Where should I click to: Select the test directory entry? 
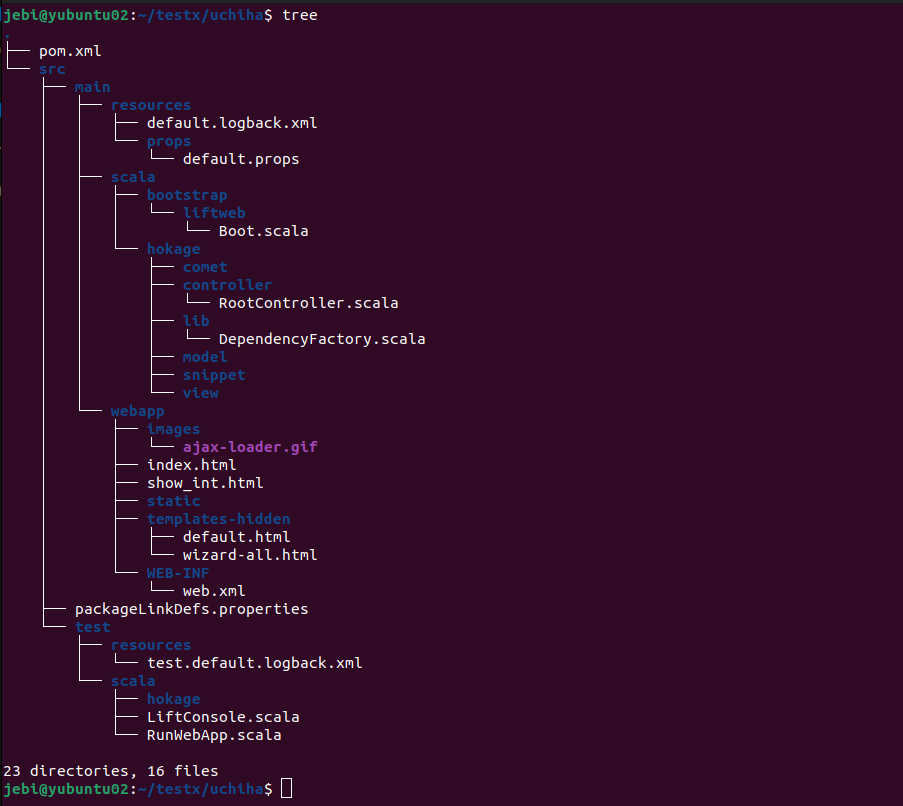(x=92, y=627)
